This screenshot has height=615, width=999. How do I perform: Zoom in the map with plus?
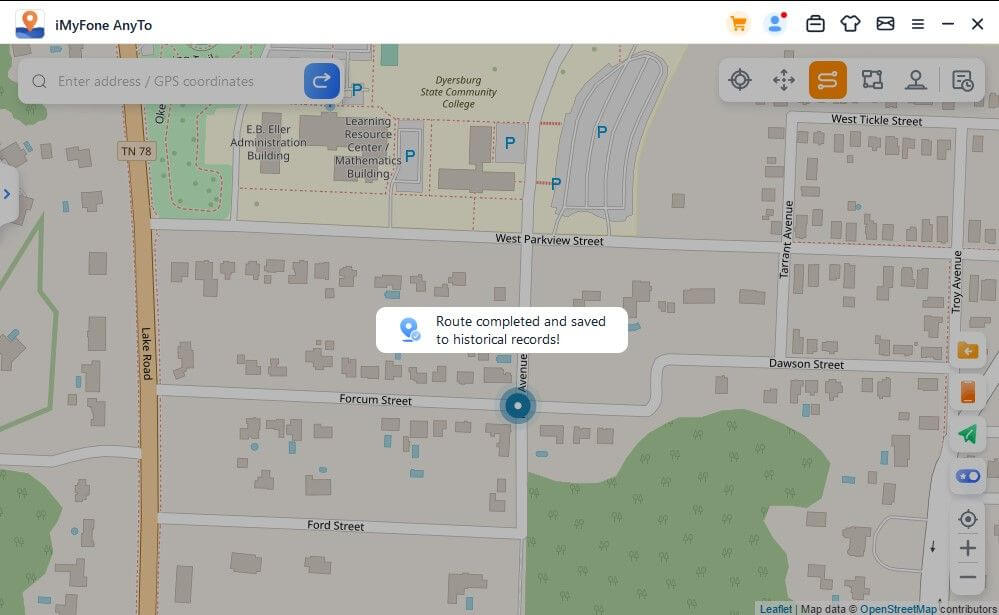click(x=967, y=548)
